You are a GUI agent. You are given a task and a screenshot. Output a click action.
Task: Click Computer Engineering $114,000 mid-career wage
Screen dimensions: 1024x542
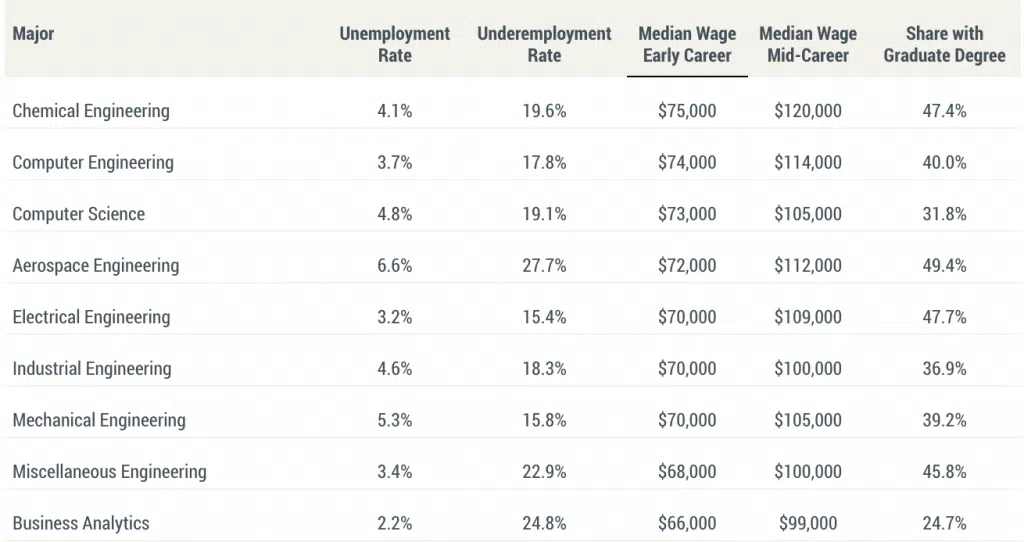tap(807, 162)
